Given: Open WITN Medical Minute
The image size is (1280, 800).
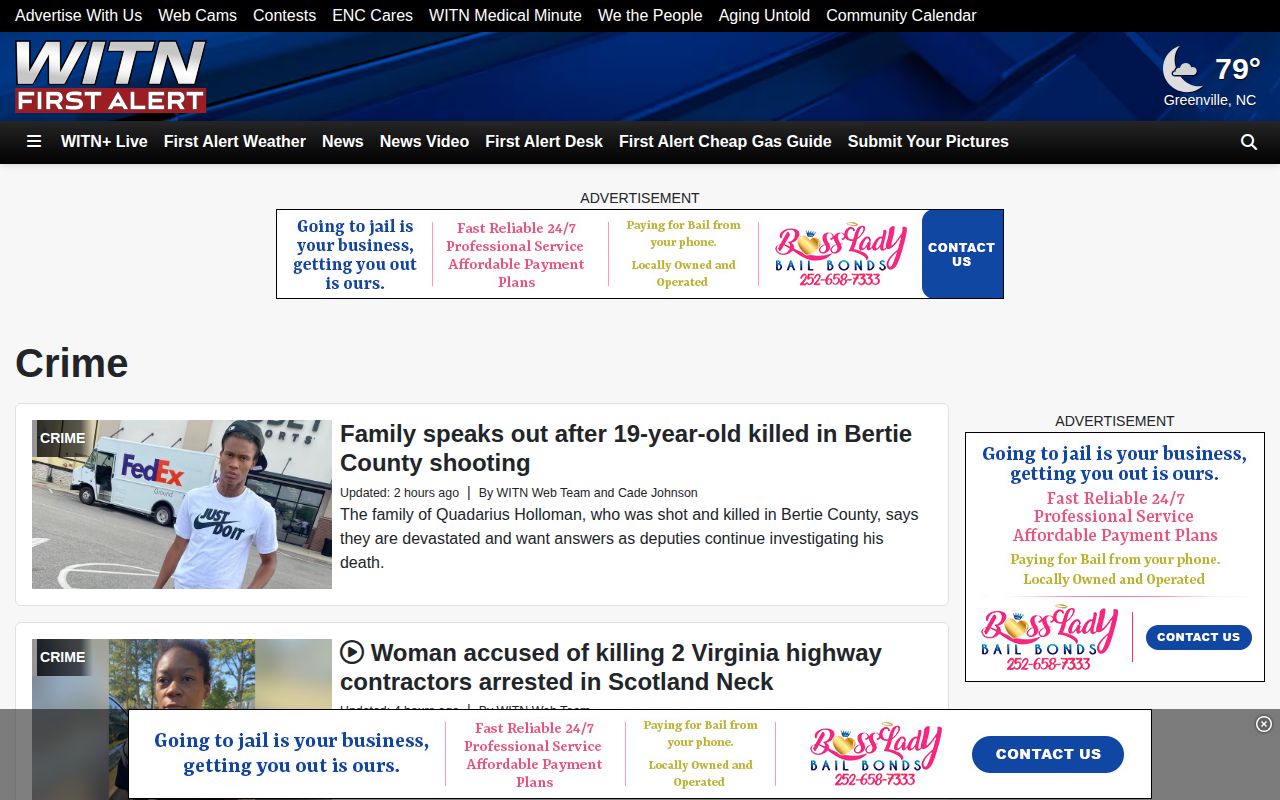Looking at the screenshot, I should pyautogui.click(x=505, y=15).
